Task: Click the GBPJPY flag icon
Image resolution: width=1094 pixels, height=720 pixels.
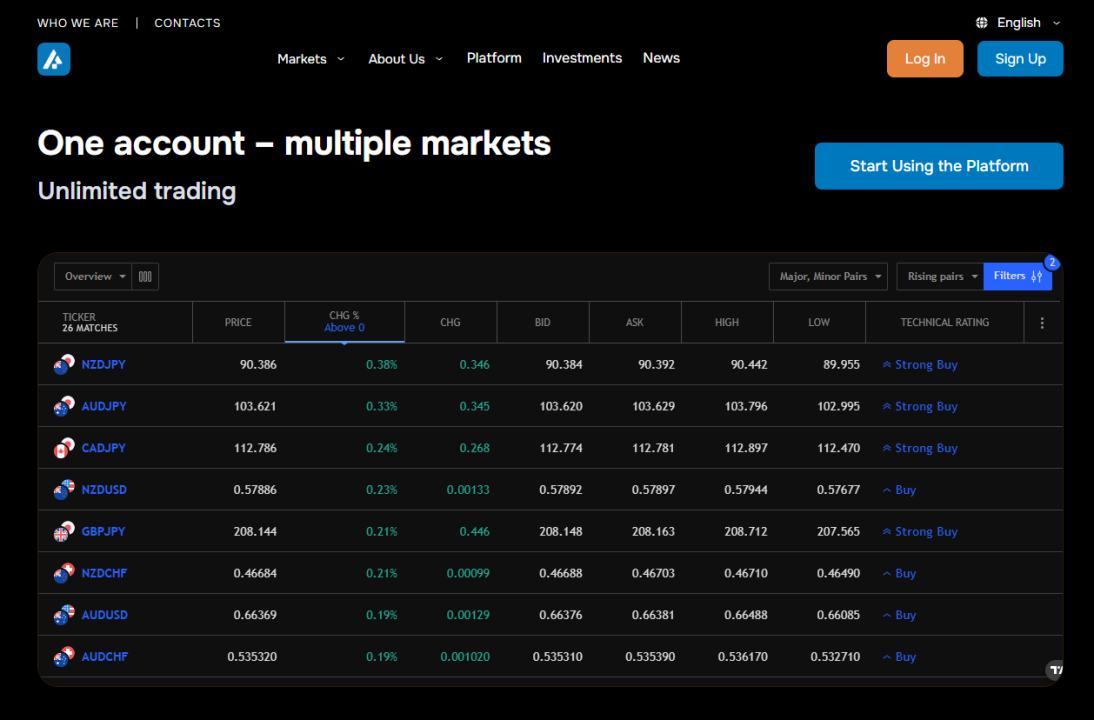Action: 64,532
